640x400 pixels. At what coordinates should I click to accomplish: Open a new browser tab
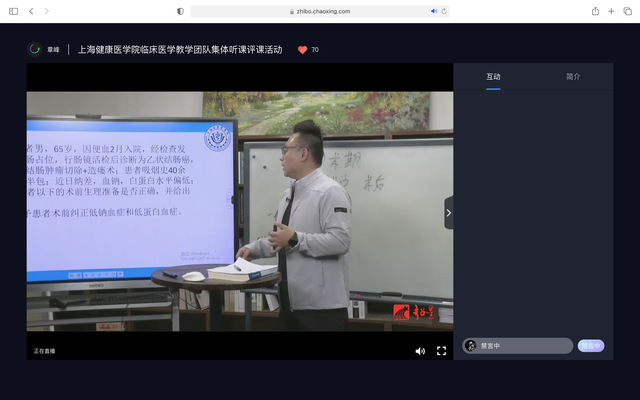click(610, 11)
